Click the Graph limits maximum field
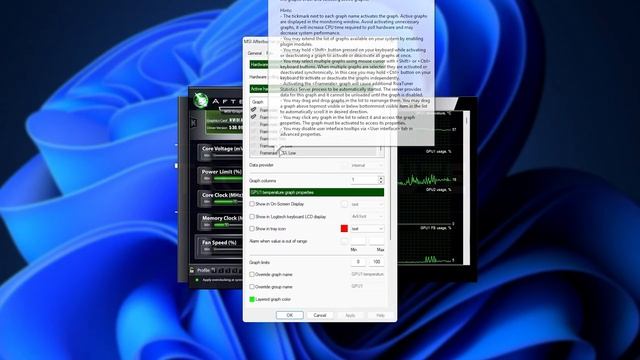 (376, 262)
